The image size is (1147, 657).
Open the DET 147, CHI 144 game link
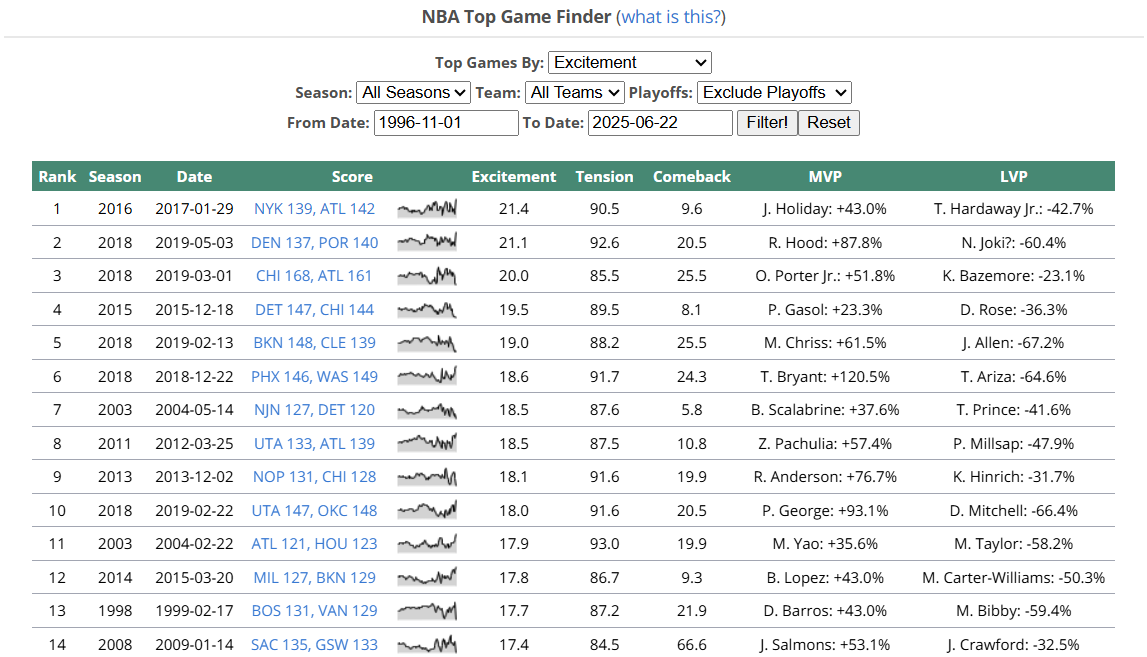[315, 310]
